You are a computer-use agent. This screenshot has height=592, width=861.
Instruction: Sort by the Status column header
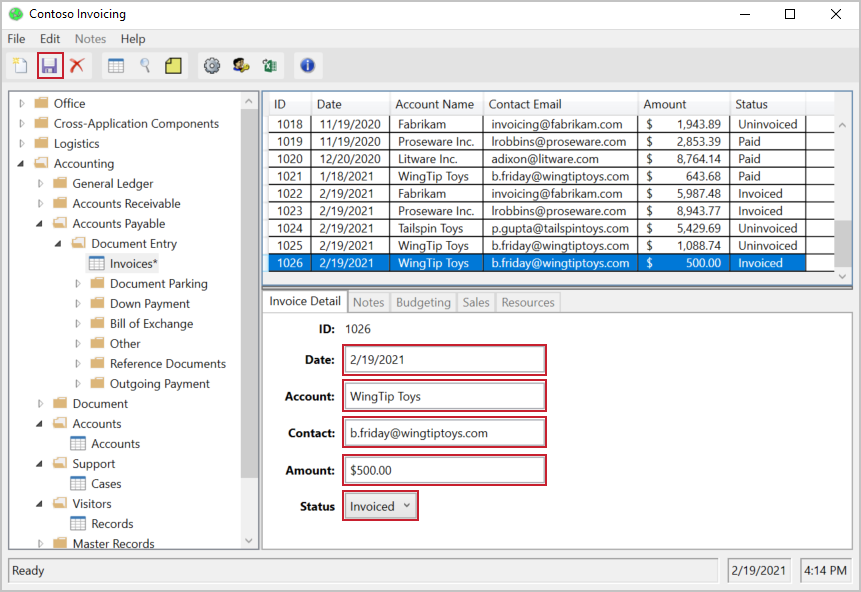768,104
